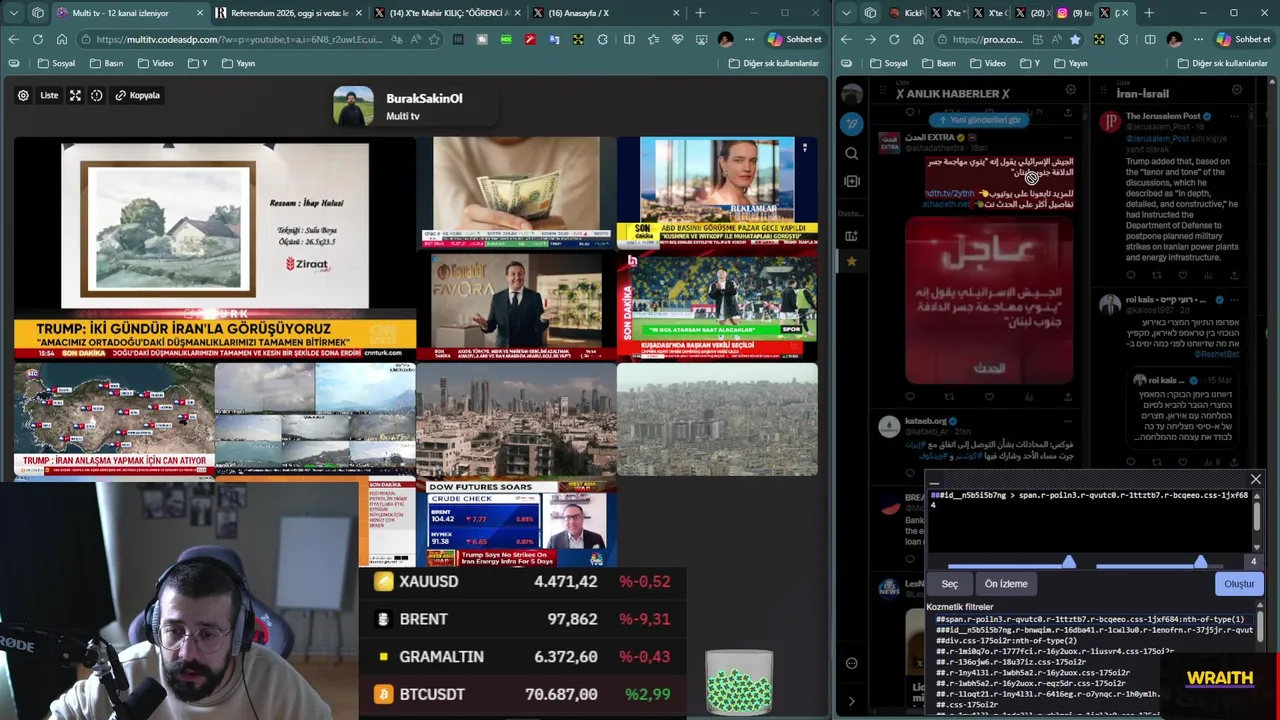This screenshot has width=1280, height=720.
Task: Open home page in left browser window
Action: (x=61, y=39)
